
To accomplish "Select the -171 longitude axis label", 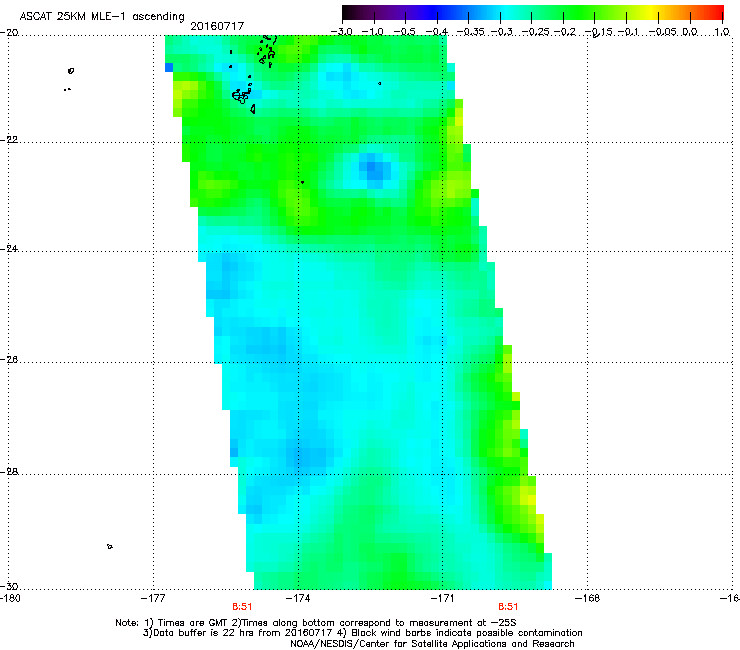I will tap(443, 598).
